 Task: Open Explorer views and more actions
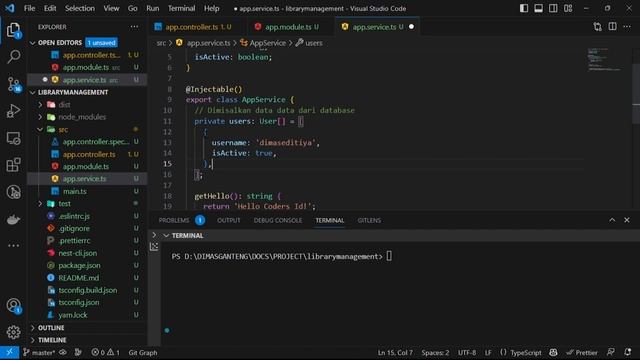tap(134, 27)
